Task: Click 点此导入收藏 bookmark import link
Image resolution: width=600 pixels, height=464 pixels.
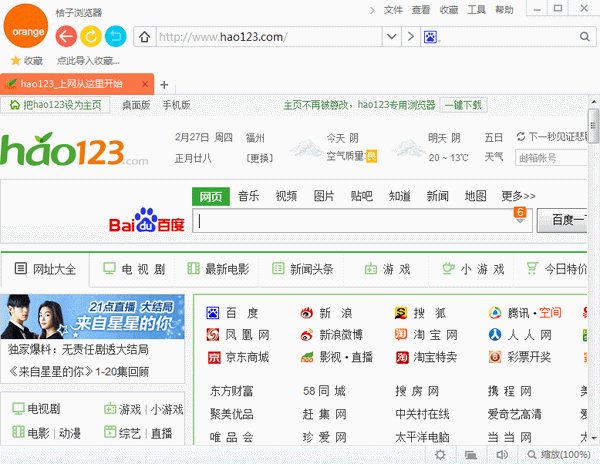Action: point(88,60)
